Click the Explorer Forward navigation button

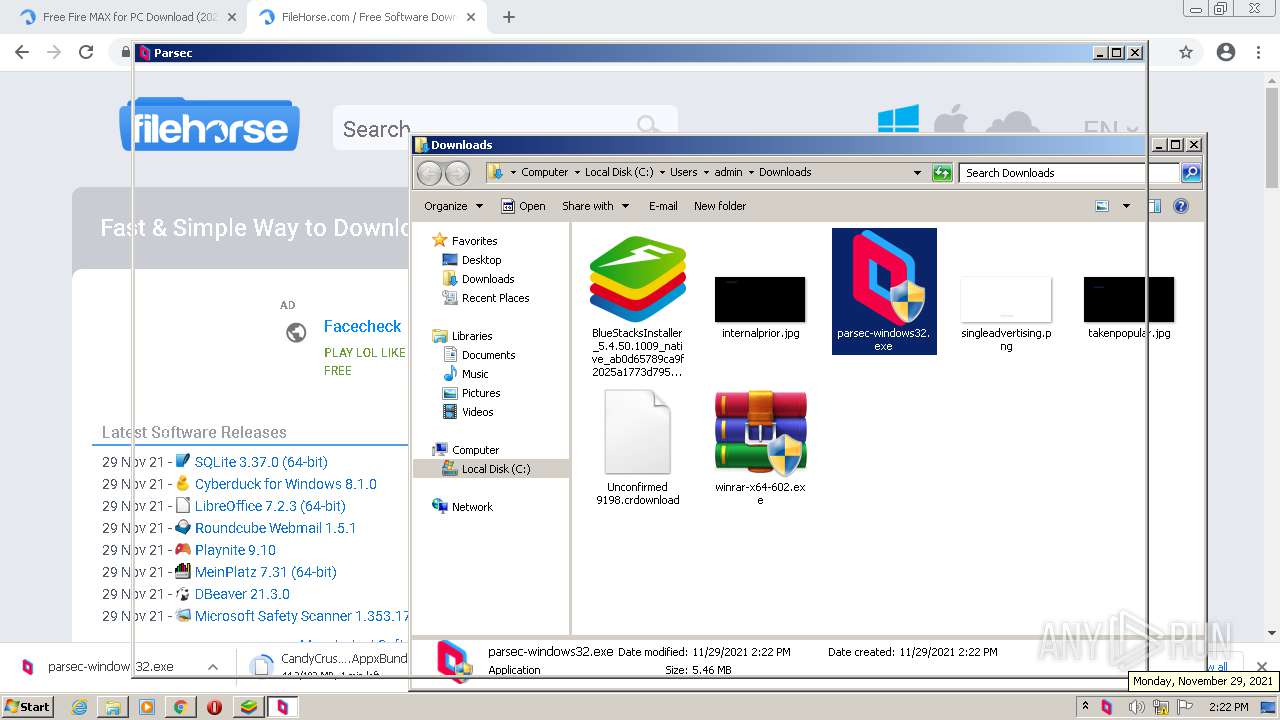(457, 173)
